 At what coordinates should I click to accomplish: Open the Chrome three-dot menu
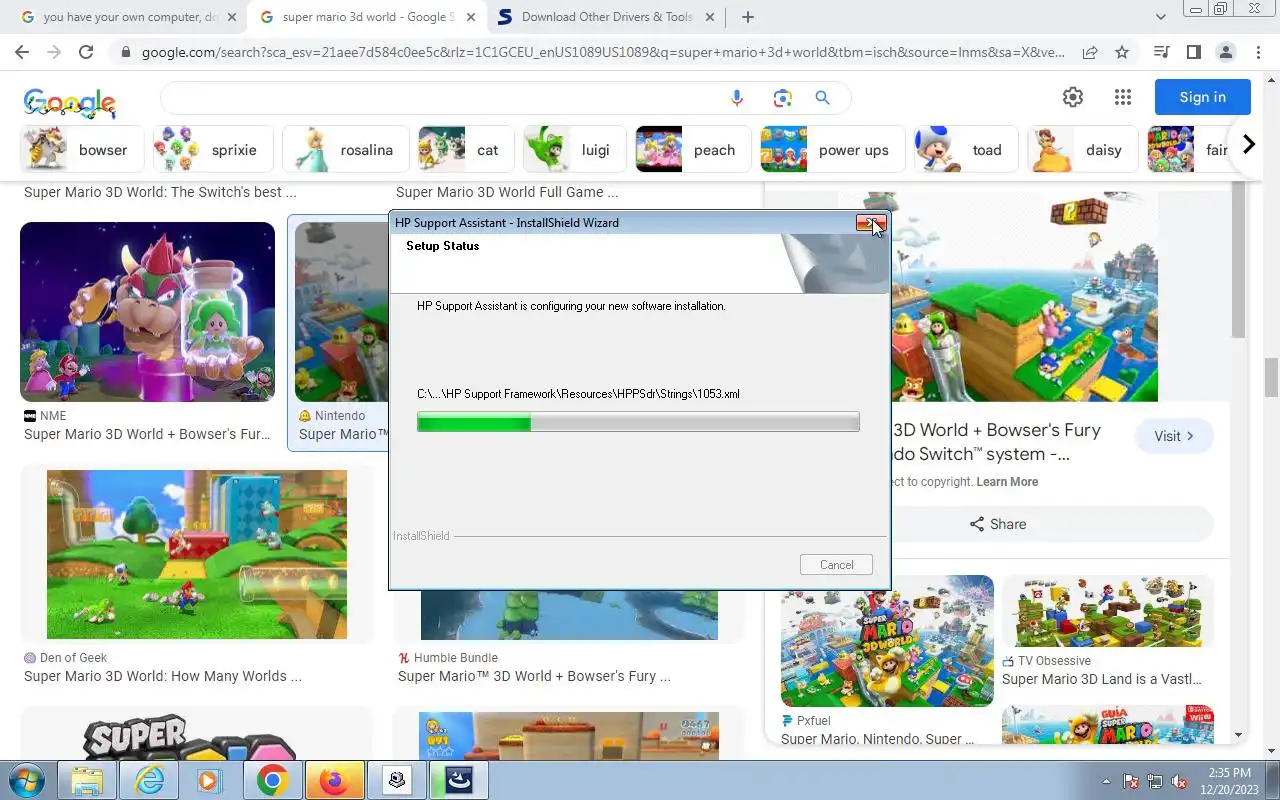(1258, 52)
